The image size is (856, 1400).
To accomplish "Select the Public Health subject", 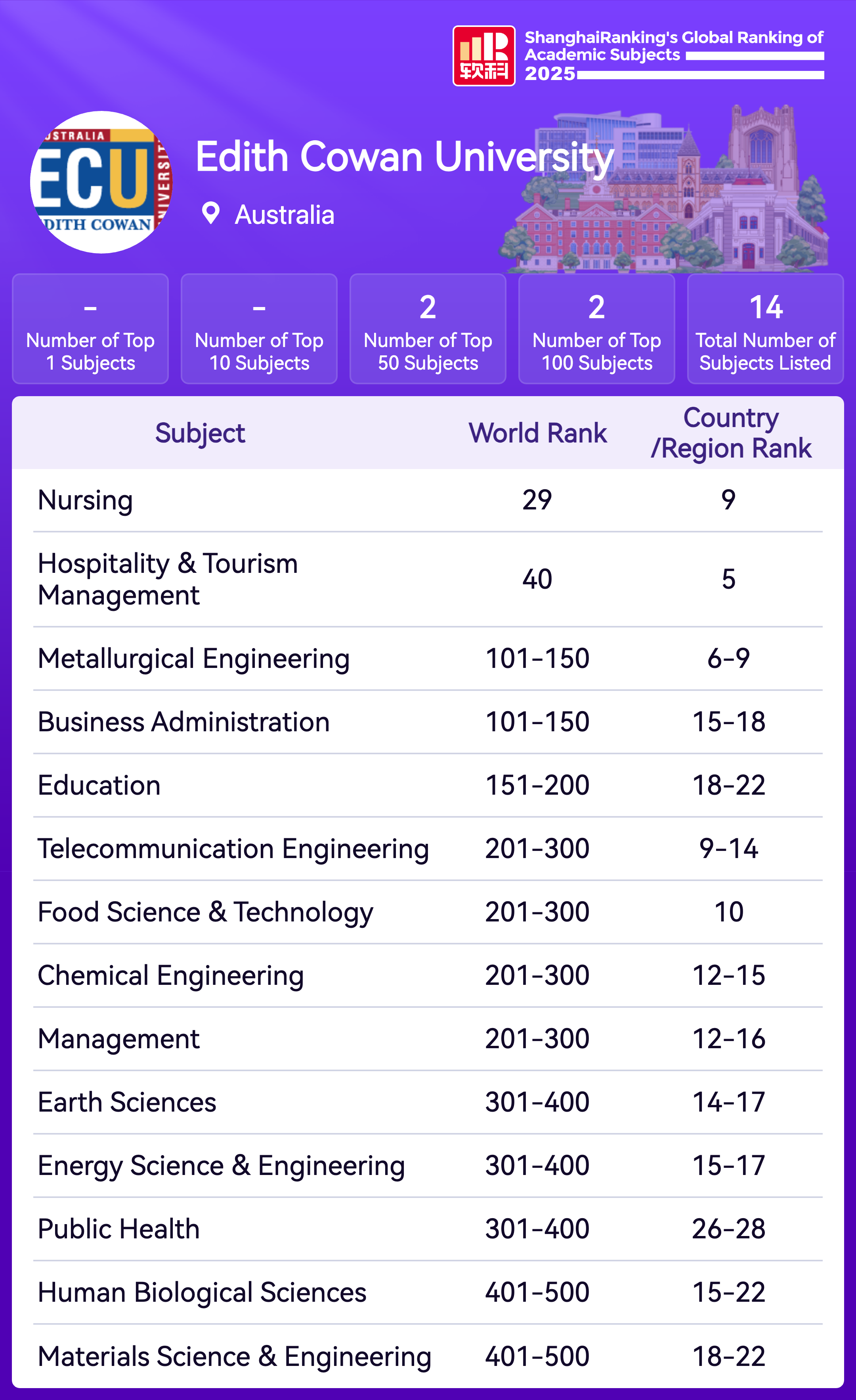I will [x=118, y=1229].
